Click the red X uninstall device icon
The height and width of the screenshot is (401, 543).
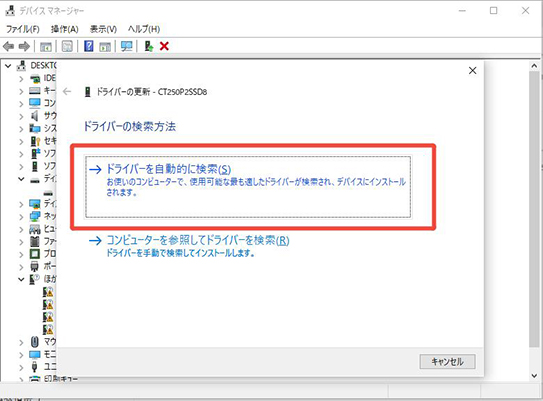(164, 46)
